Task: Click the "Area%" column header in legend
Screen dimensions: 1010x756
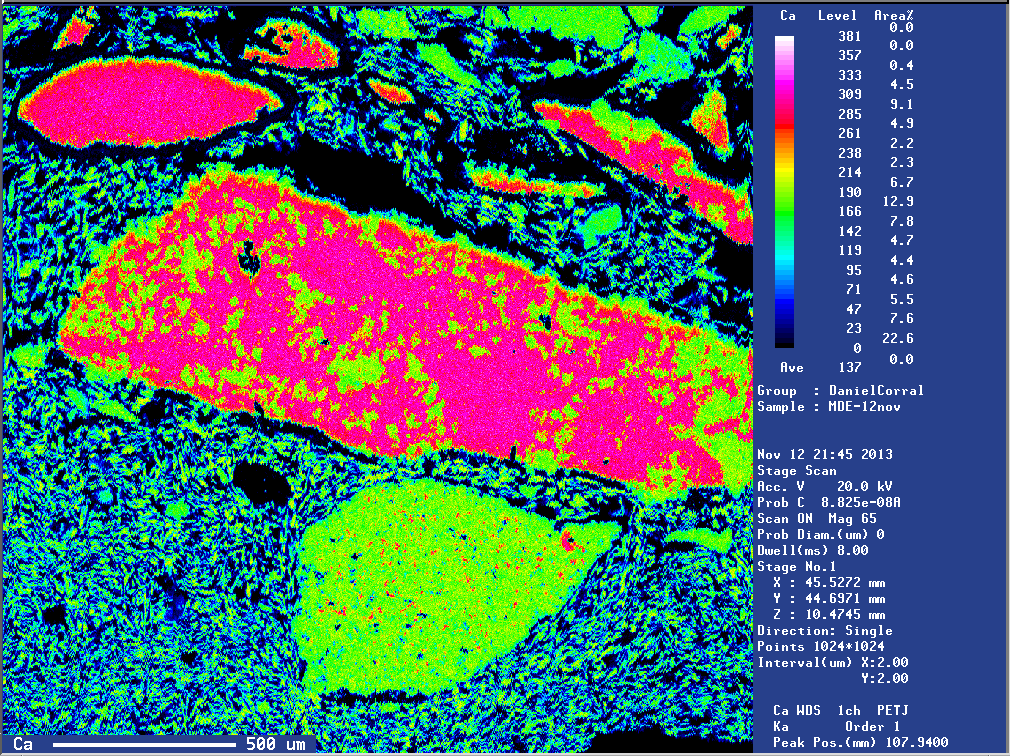Action: (893, 15)
